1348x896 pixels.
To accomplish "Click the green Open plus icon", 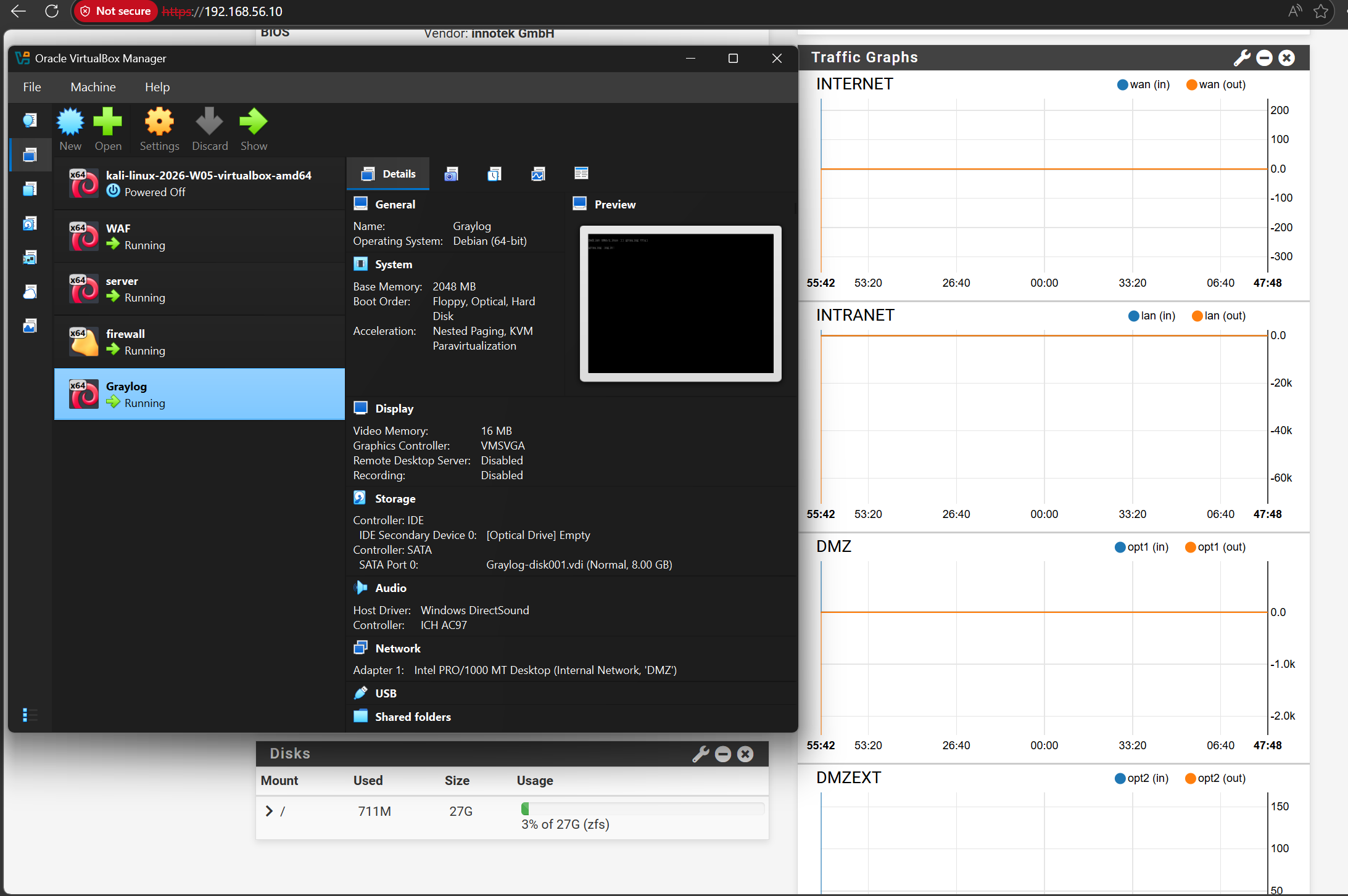I will (108, 123).
